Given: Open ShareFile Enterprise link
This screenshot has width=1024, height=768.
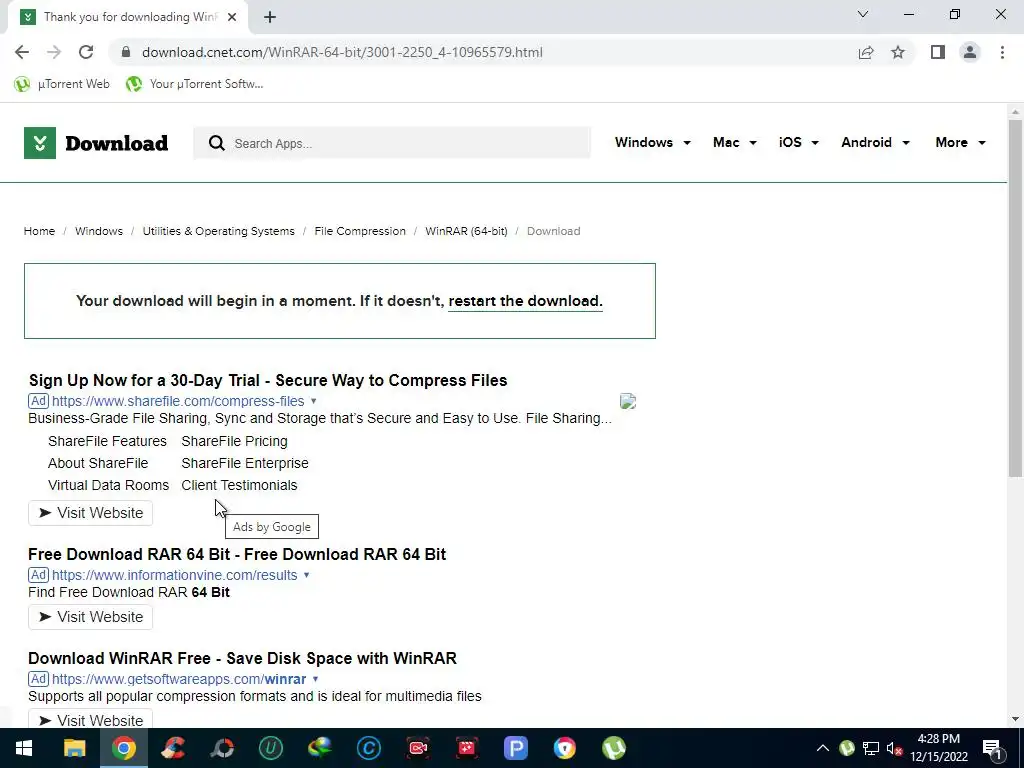Looking at the screenshot, I should point(245,463).
